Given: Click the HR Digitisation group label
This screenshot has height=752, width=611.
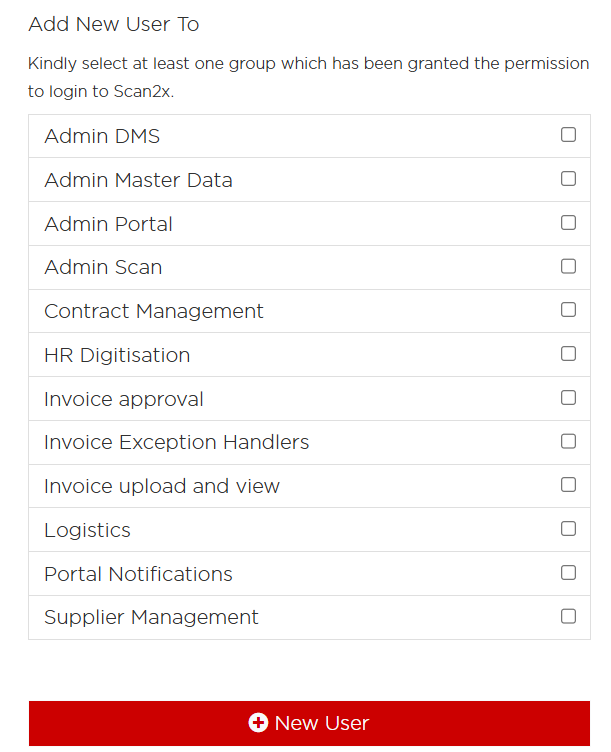Looking at the screenshot, I should coord(117,355).
